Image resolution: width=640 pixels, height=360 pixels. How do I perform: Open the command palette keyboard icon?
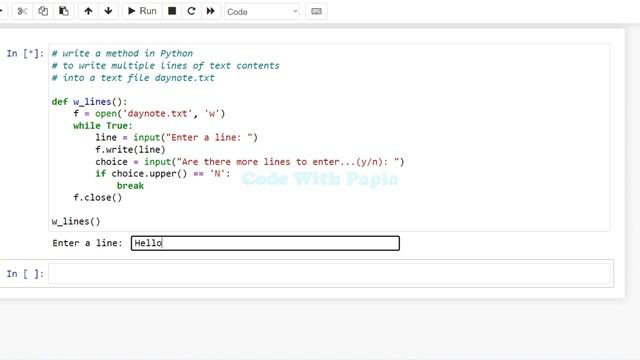click(x=316, y=11)
